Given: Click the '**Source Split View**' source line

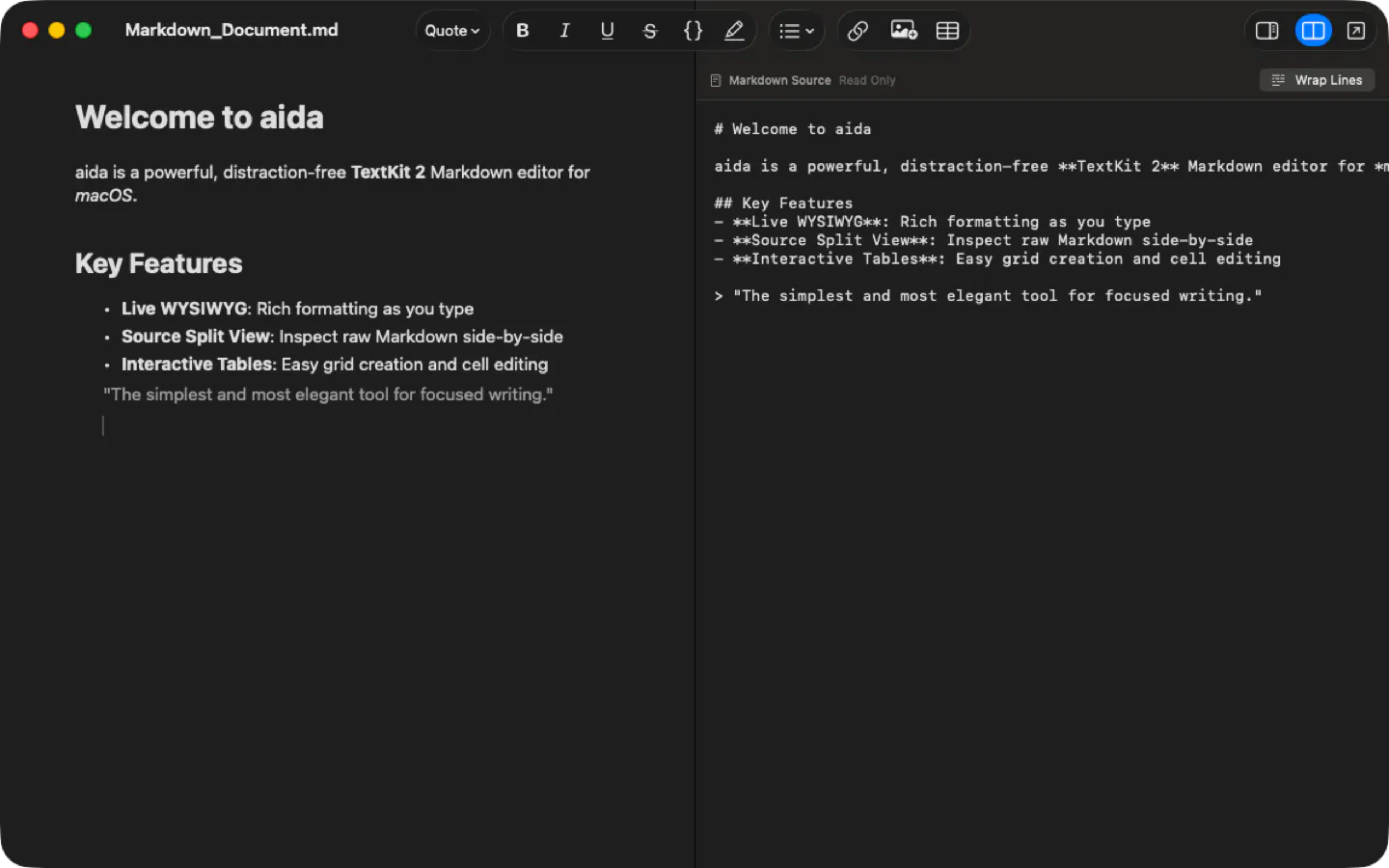Looking at the screenshot, I should point(983,240).
